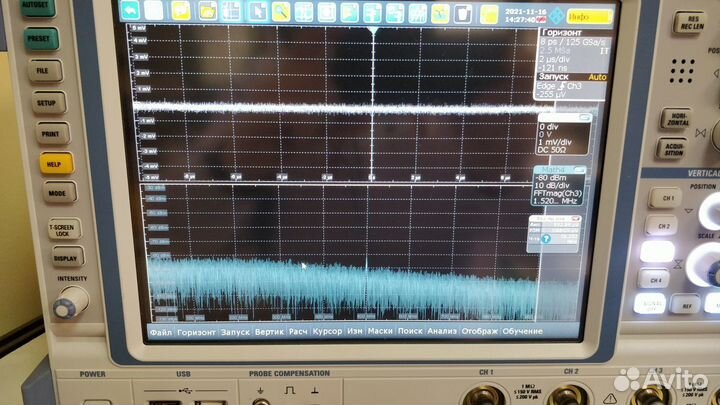Viewport: 720px width, 405px height.
Task: Open the Анализ menu
Action: (x=442, y=331)
